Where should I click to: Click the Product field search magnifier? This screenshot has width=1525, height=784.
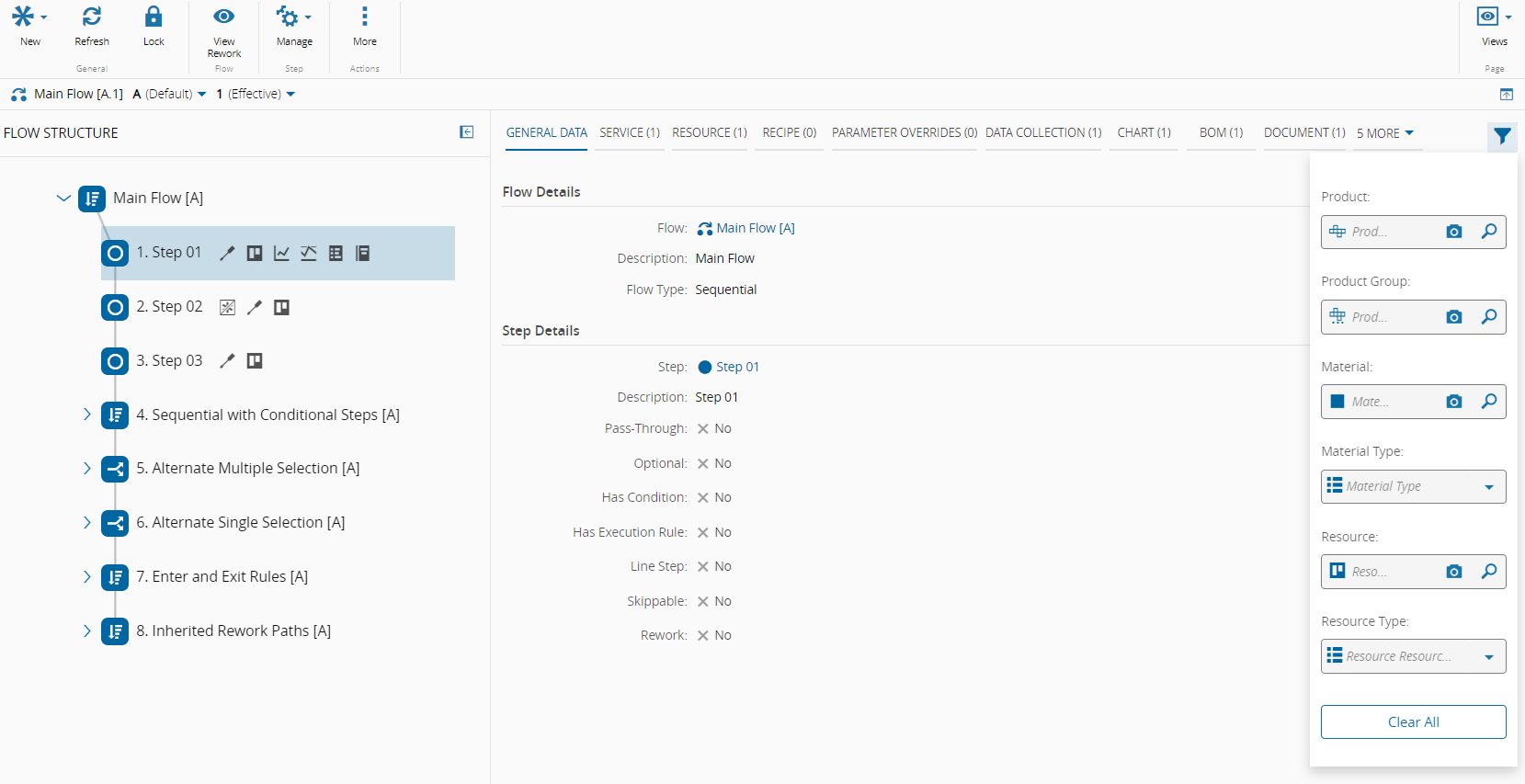(x=1488, y=232)
